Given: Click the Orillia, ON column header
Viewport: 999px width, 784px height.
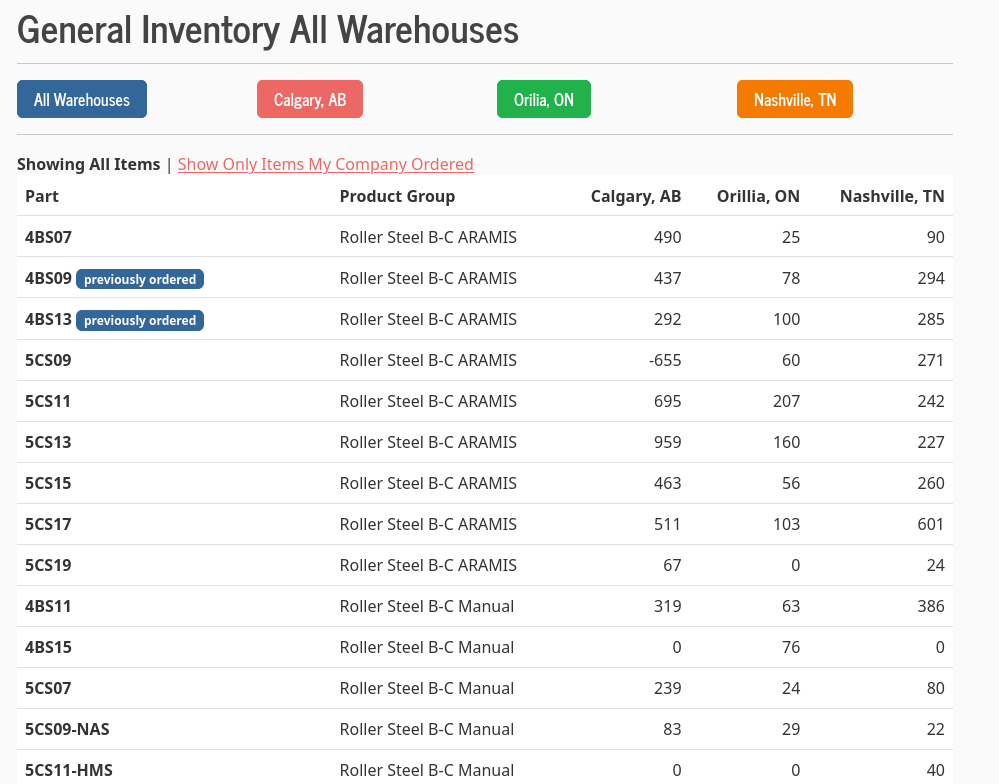Looking at the screenshot, I should (x=758, y=196).
